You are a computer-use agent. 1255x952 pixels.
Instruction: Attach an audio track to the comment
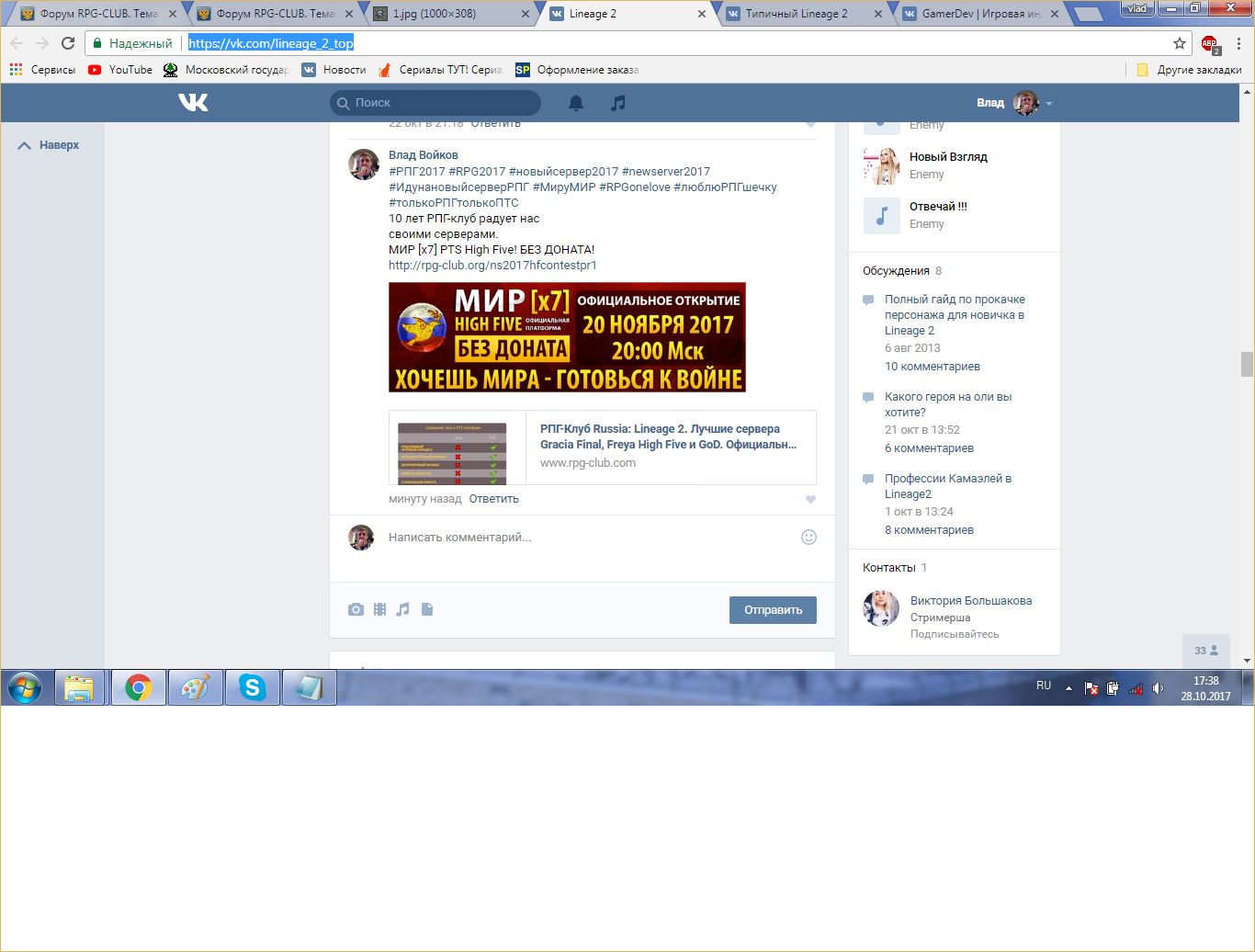(403, 609)
